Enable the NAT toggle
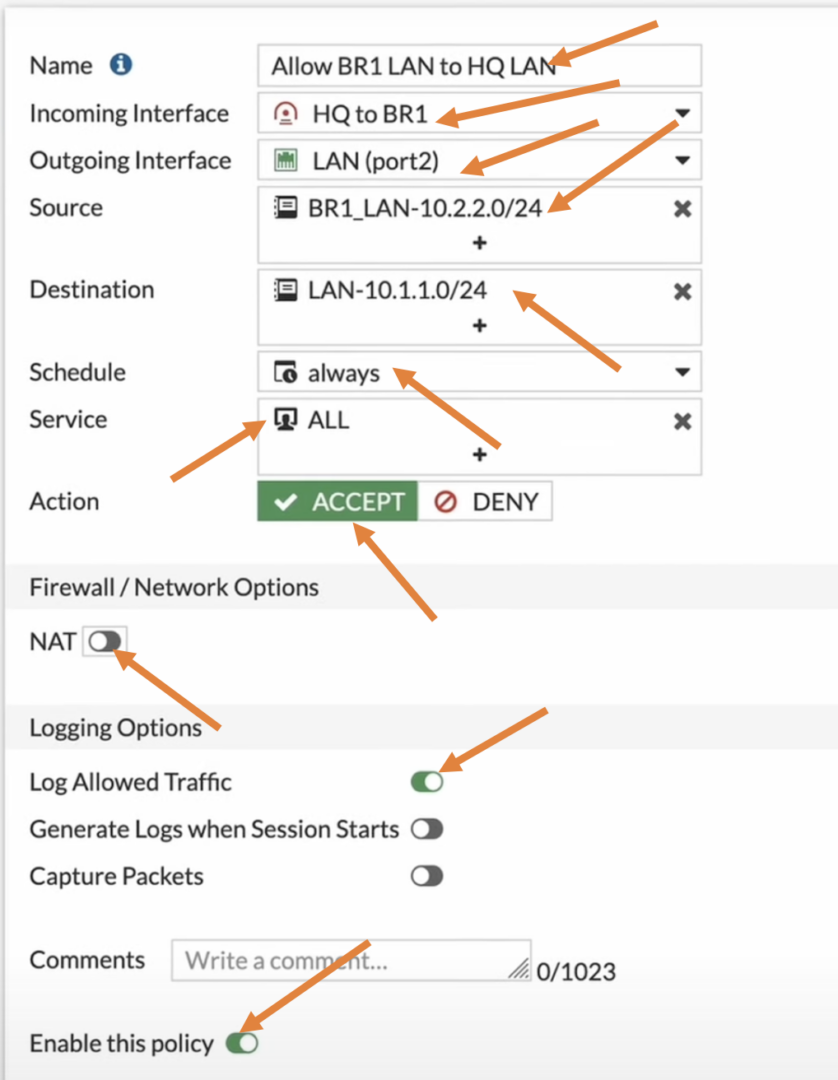This screenshot has width=838, height=1080. 105,641
